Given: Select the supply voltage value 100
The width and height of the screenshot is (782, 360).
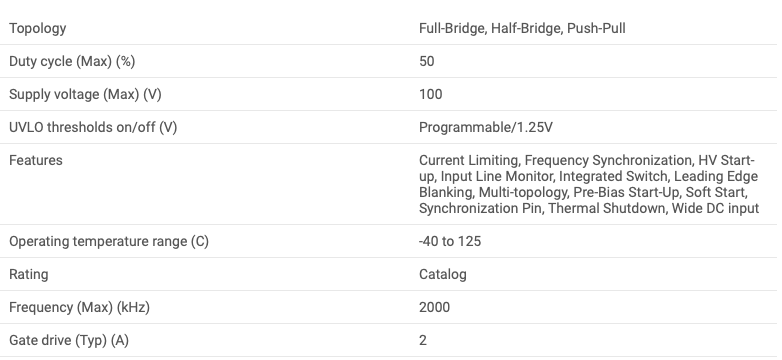Looking at the screenshot, I should coord(430,94).
